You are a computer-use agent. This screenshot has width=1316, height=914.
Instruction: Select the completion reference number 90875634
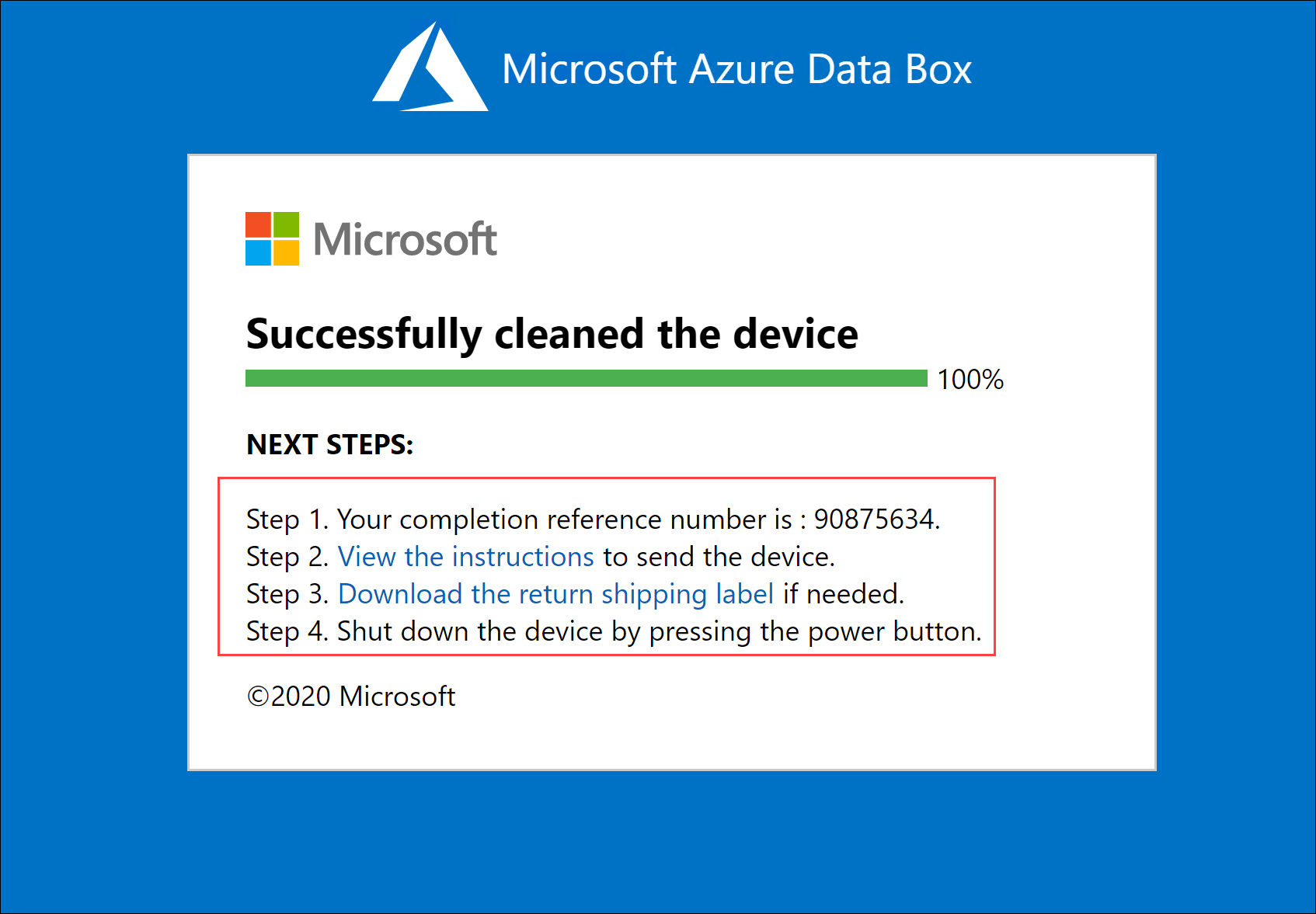[873, 520]
